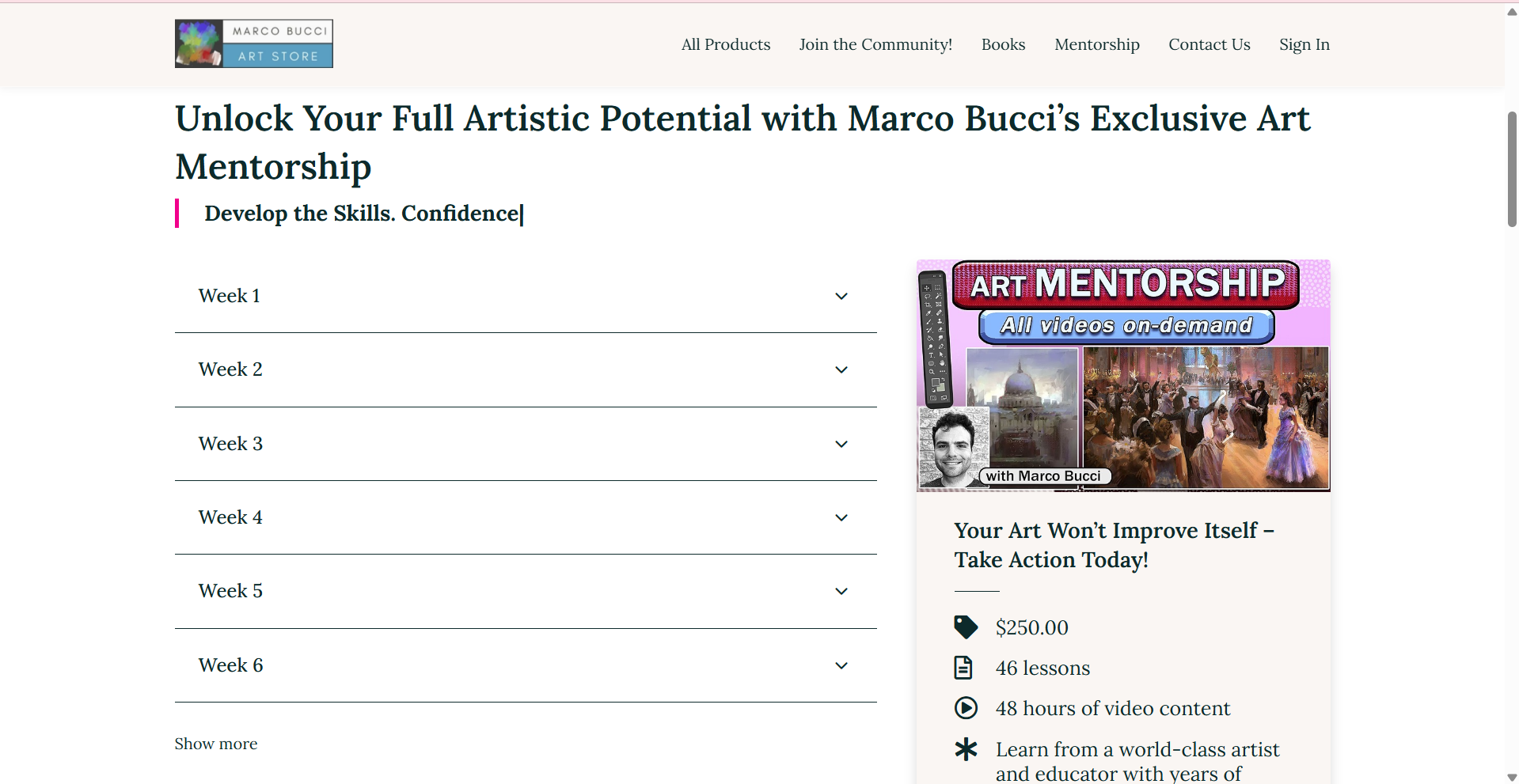The image size is (1519, 784).
Task: Click Show more below the weeks
Action: [216, 744]
